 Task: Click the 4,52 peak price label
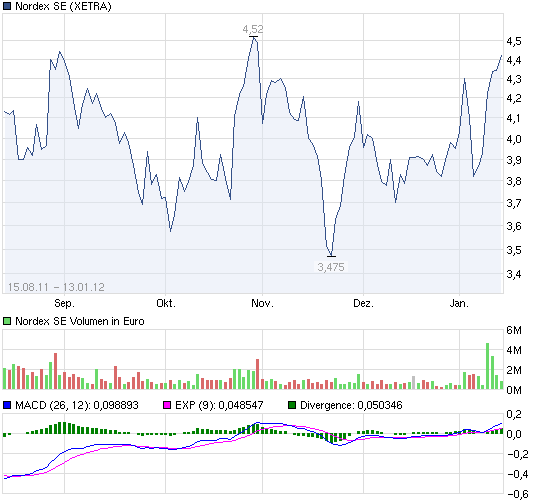coord(253,29)
